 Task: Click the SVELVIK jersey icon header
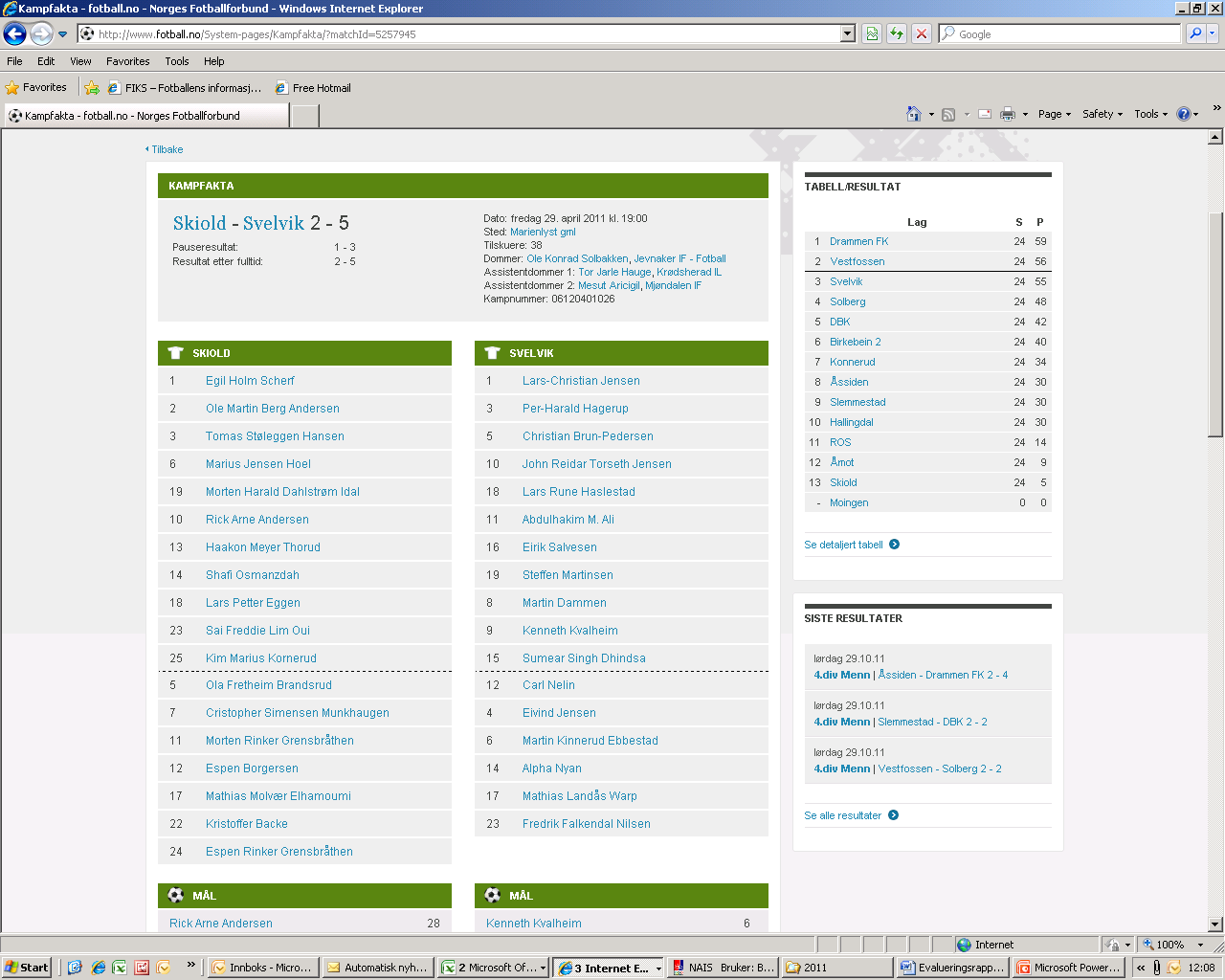point(492,353)
